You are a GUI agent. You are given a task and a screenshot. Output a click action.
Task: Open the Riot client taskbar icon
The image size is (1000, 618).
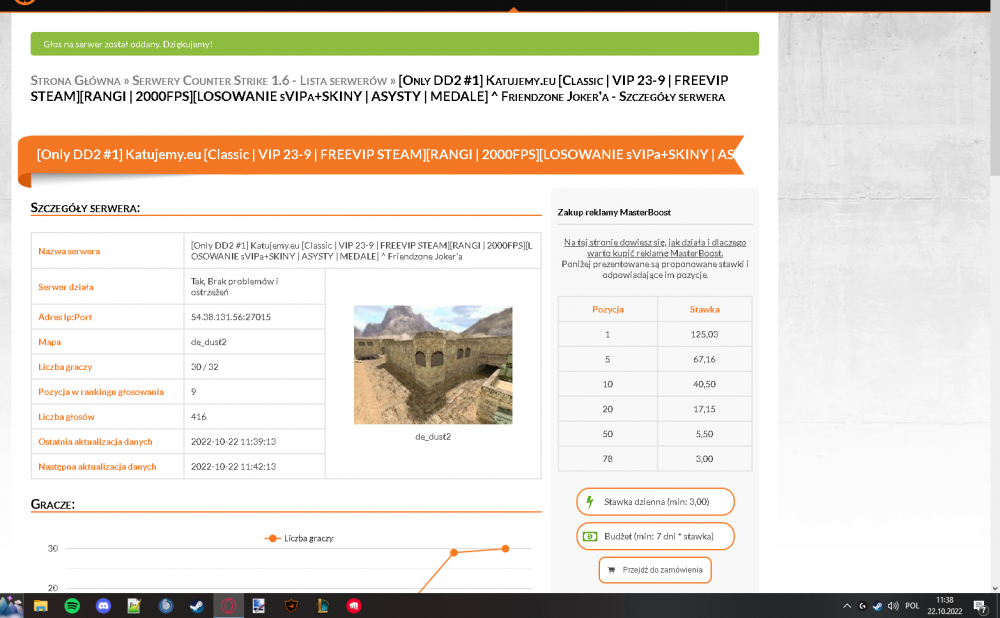click(353, 606)
